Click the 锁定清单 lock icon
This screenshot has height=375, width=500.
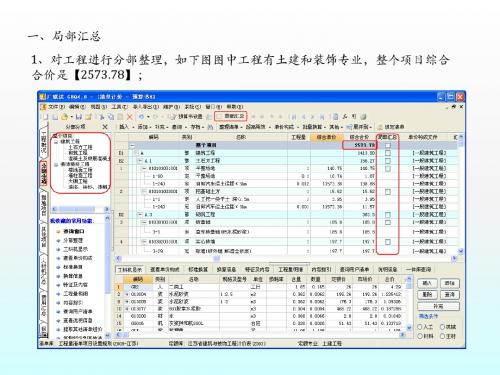coord(380,127)
